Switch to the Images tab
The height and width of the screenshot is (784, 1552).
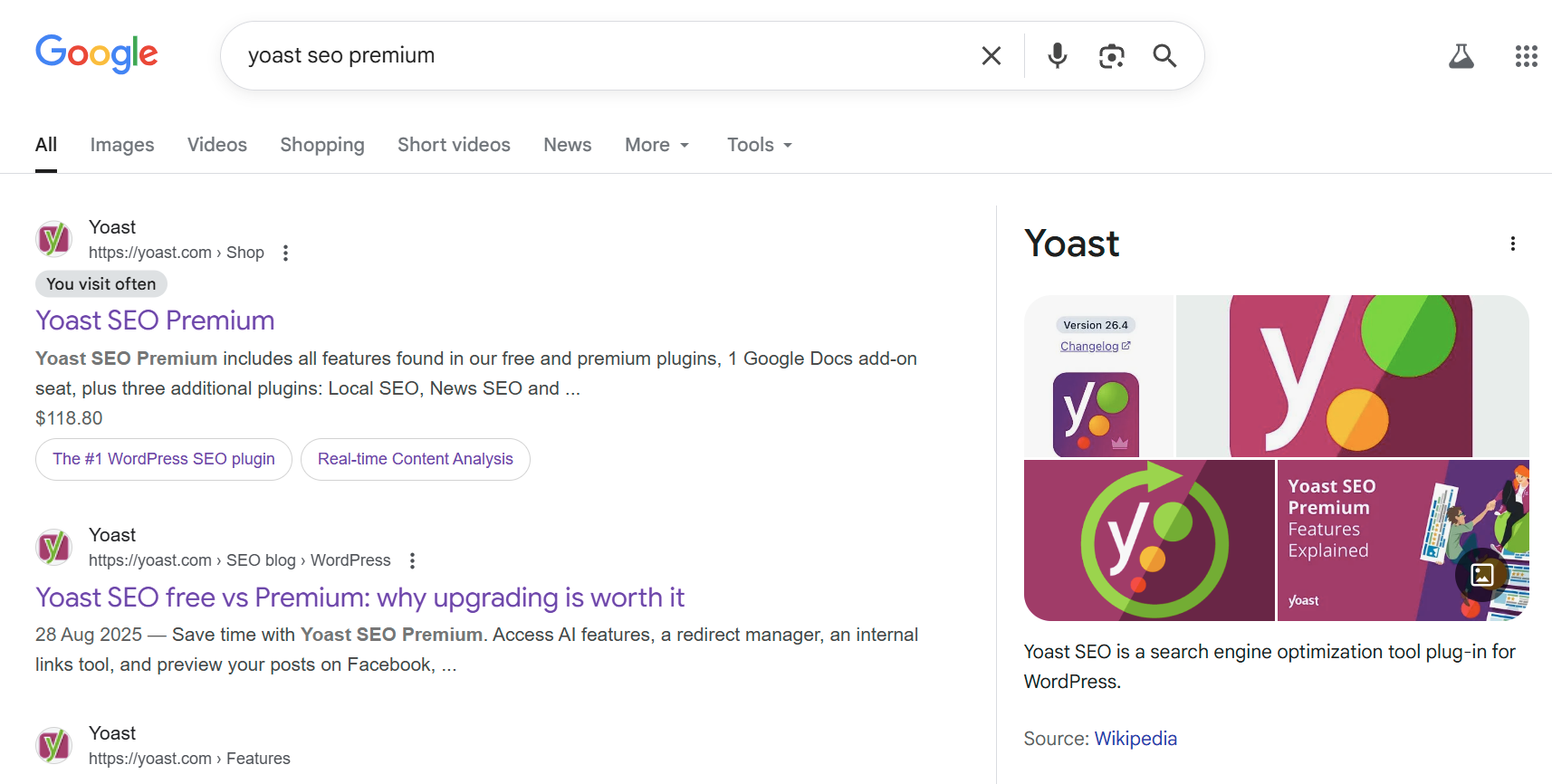coord(122,145)
